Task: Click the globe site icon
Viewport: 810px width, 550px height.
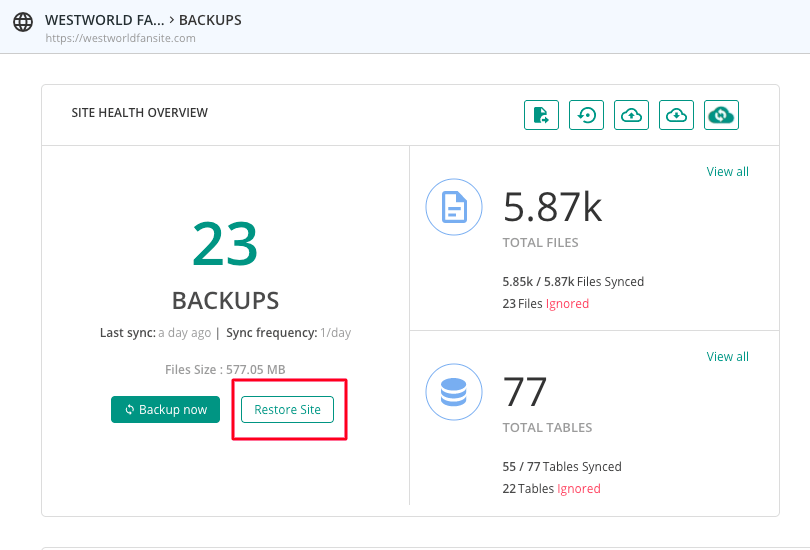Action: point(23,22)
